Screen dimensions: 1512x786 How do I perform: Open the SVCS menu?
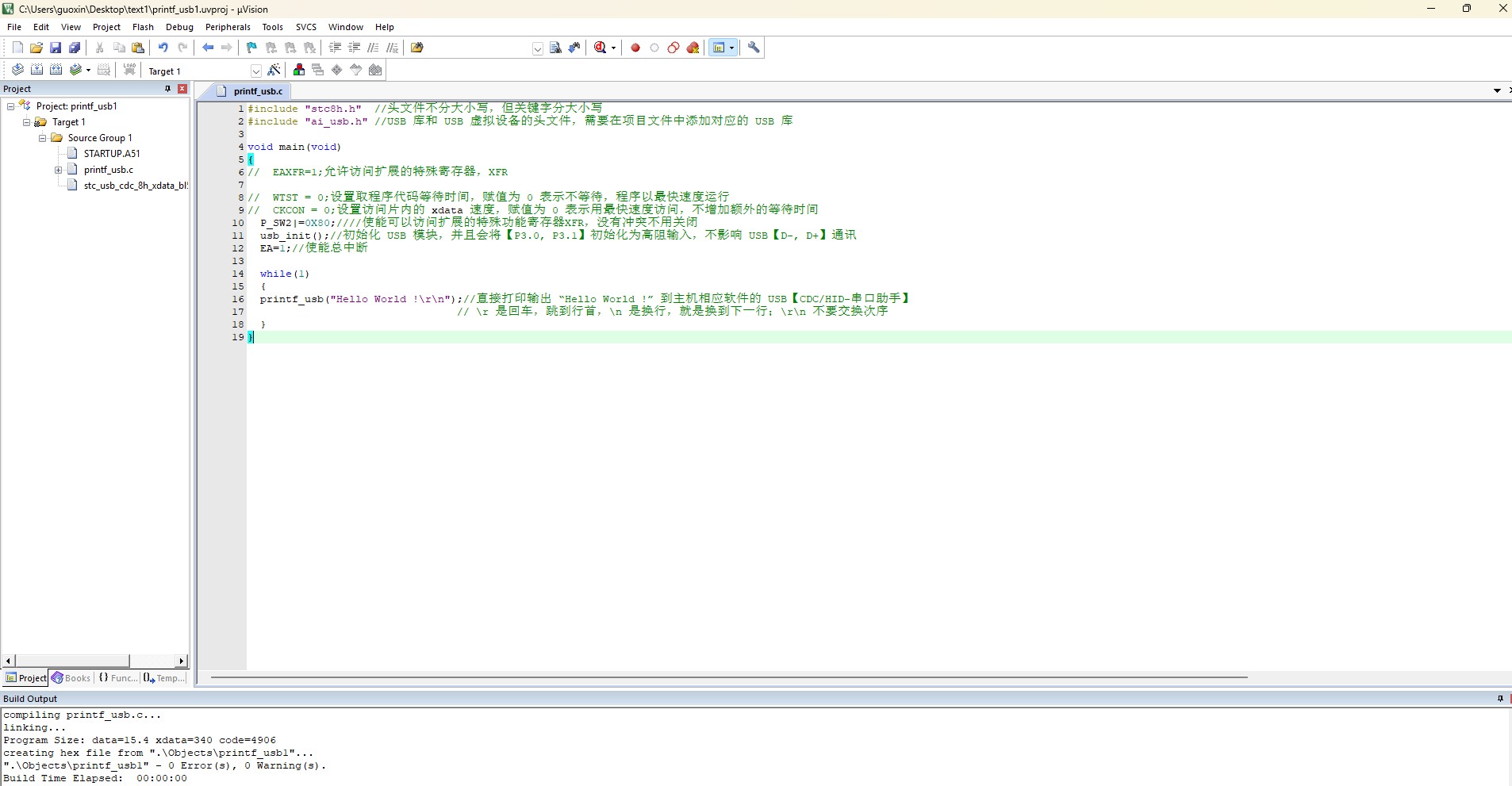(306, 27)
